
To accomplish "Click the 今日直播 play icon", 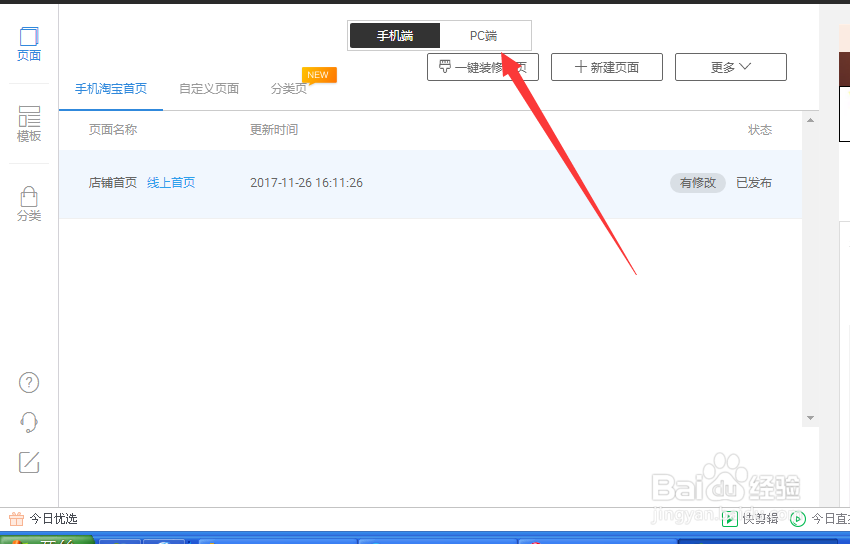I will click(x=798, y=519).
